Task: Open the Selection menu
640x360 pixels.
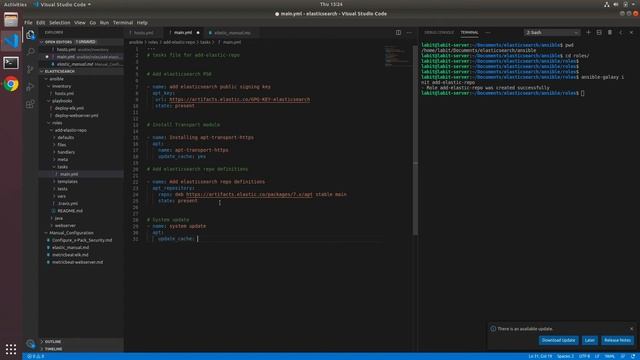Action: coord(60,22)
